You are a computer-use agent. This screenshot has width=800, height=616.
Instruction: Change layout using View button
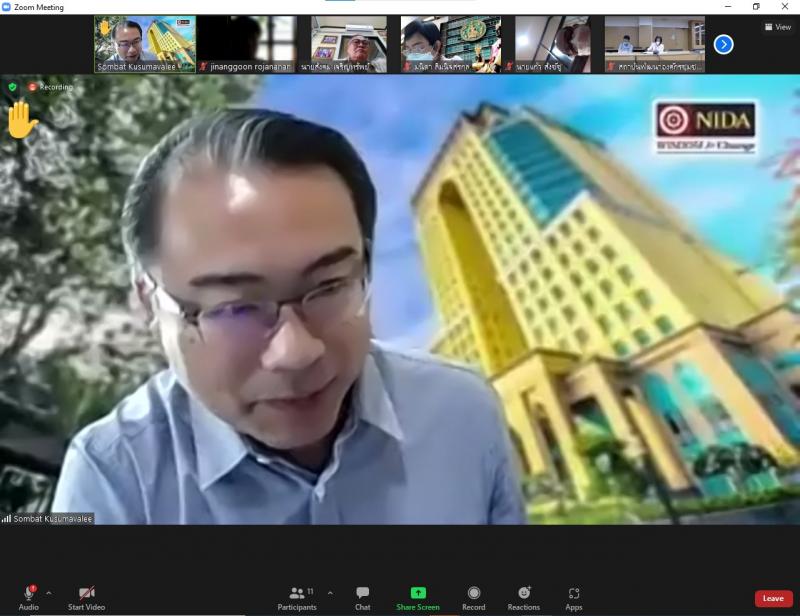(x=778, y=27)
